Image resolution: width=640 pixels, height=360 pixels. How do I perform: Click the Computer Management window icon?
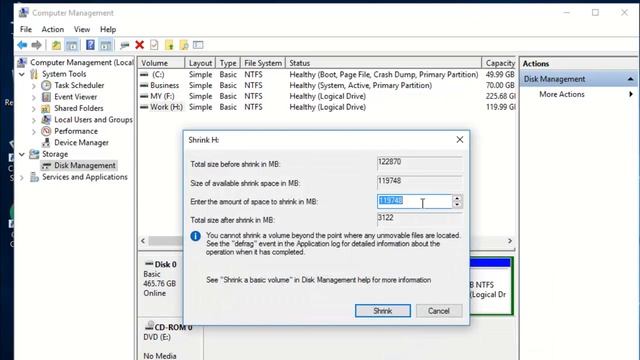pos(23,13)
